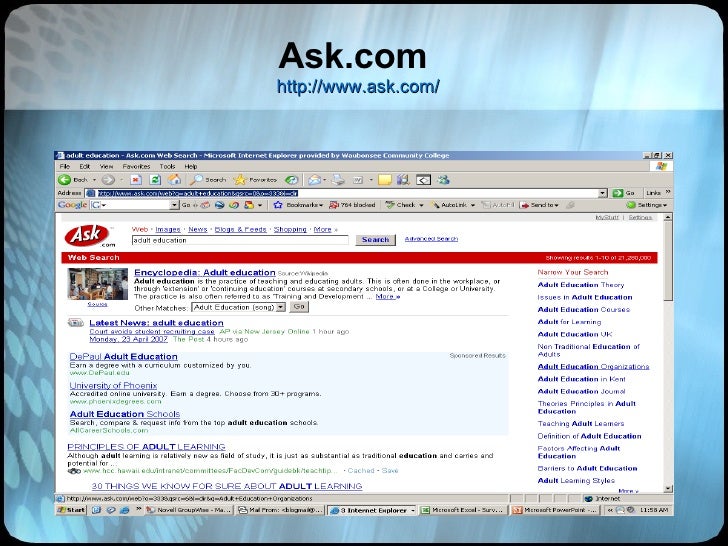Image resolution: width=728 pixels, height=546 pixels.
Task: Switch to Novell GroupWise taskbar button
Action: (x=188, y=510)
